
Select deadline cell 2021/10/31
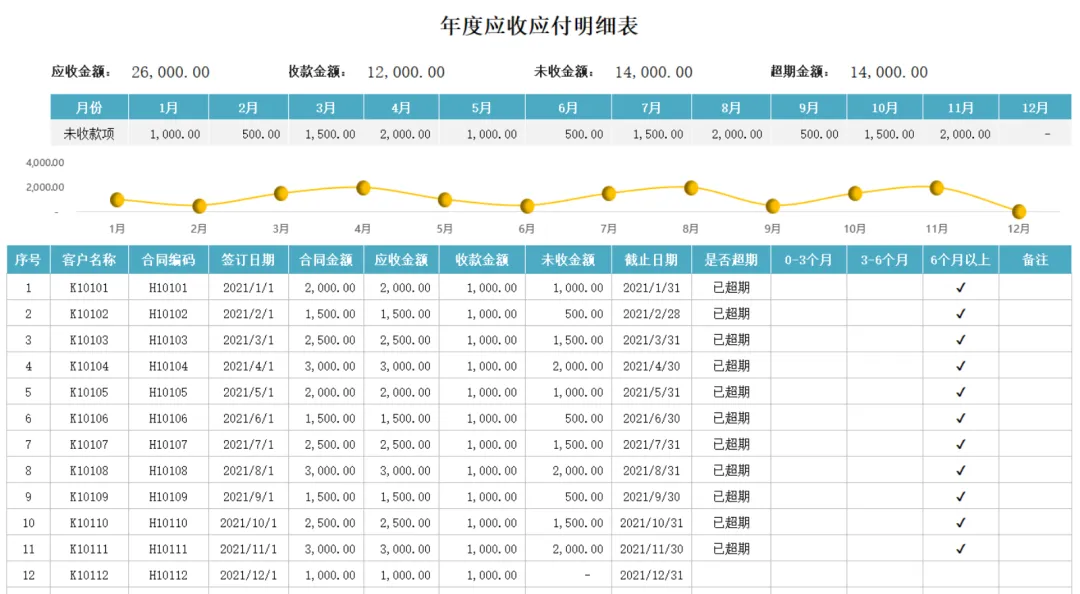pos(651,524)
